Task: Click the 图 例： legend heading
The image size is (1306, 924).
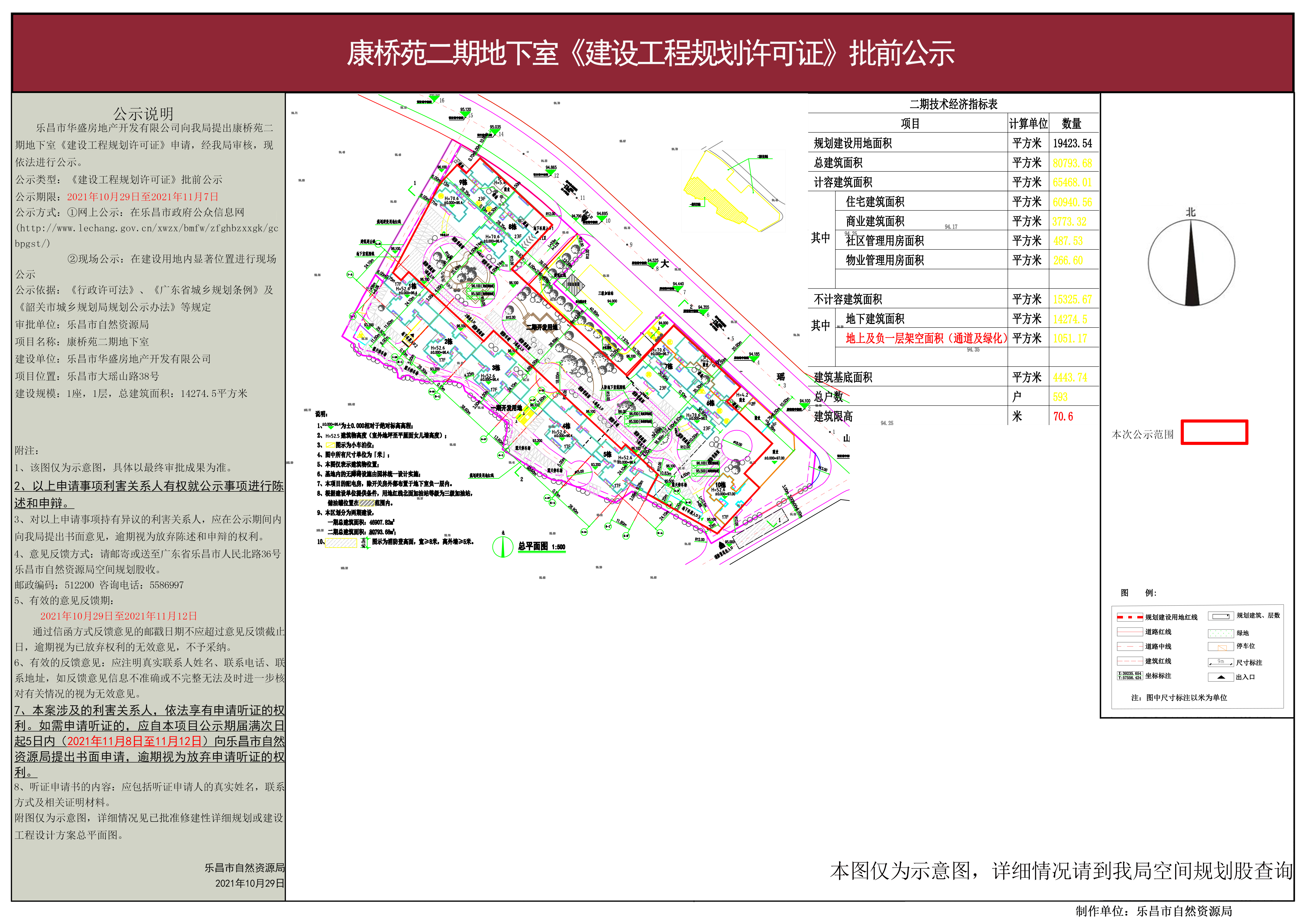Action: click(1139, 593)
